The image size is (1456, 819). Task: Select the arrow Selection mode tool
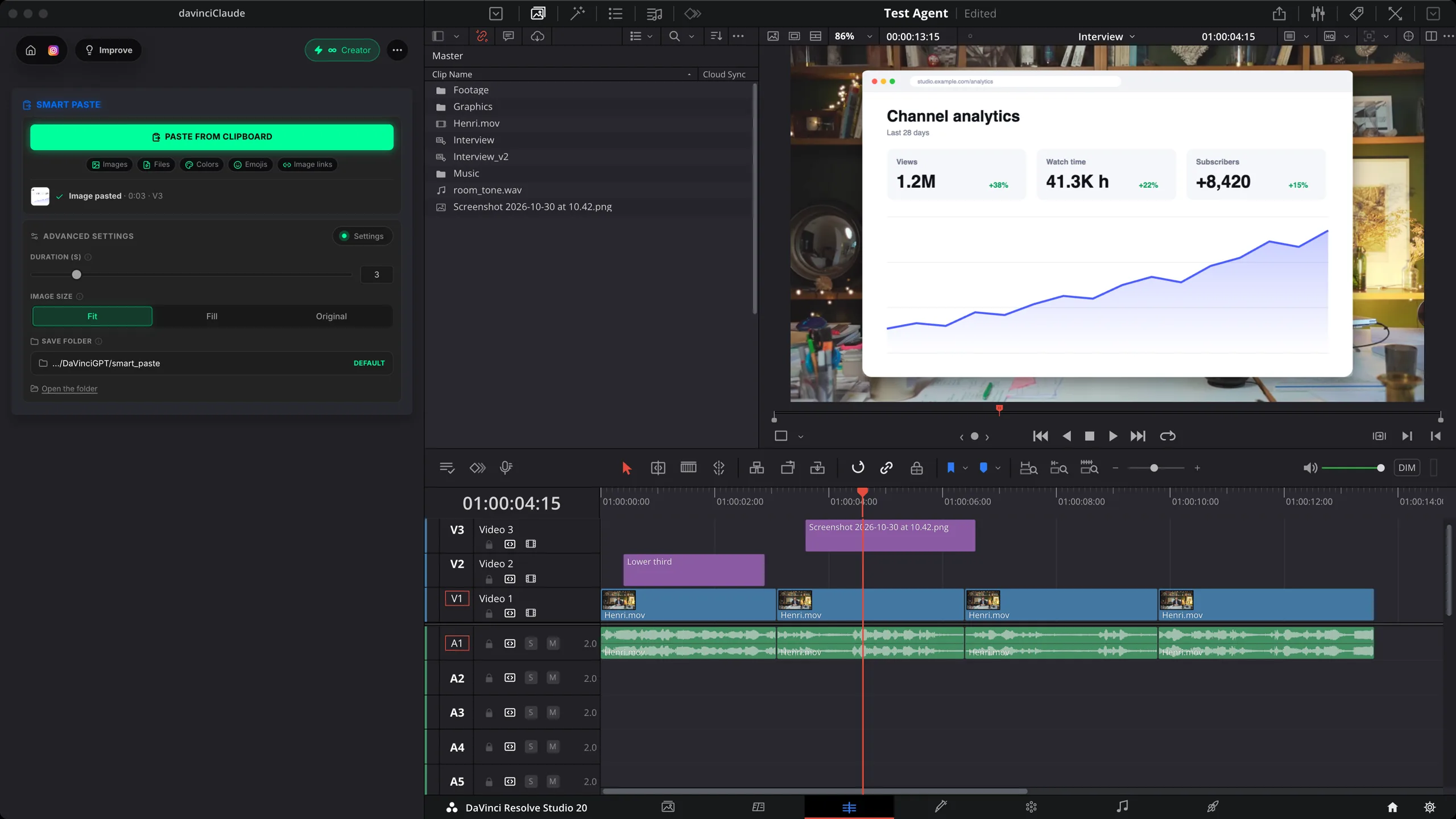pyautogui.click(x=626, y=468)
